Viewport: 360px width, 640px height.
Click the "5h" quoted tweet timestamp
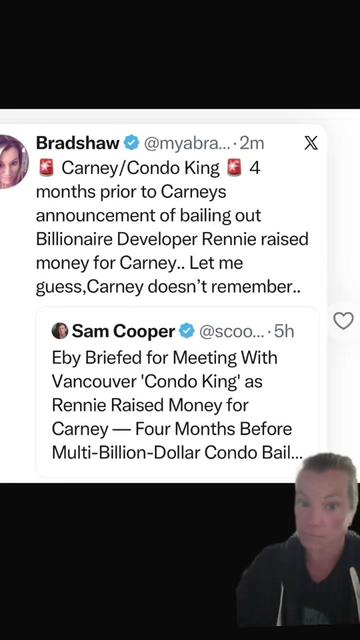tap(284, 331)
